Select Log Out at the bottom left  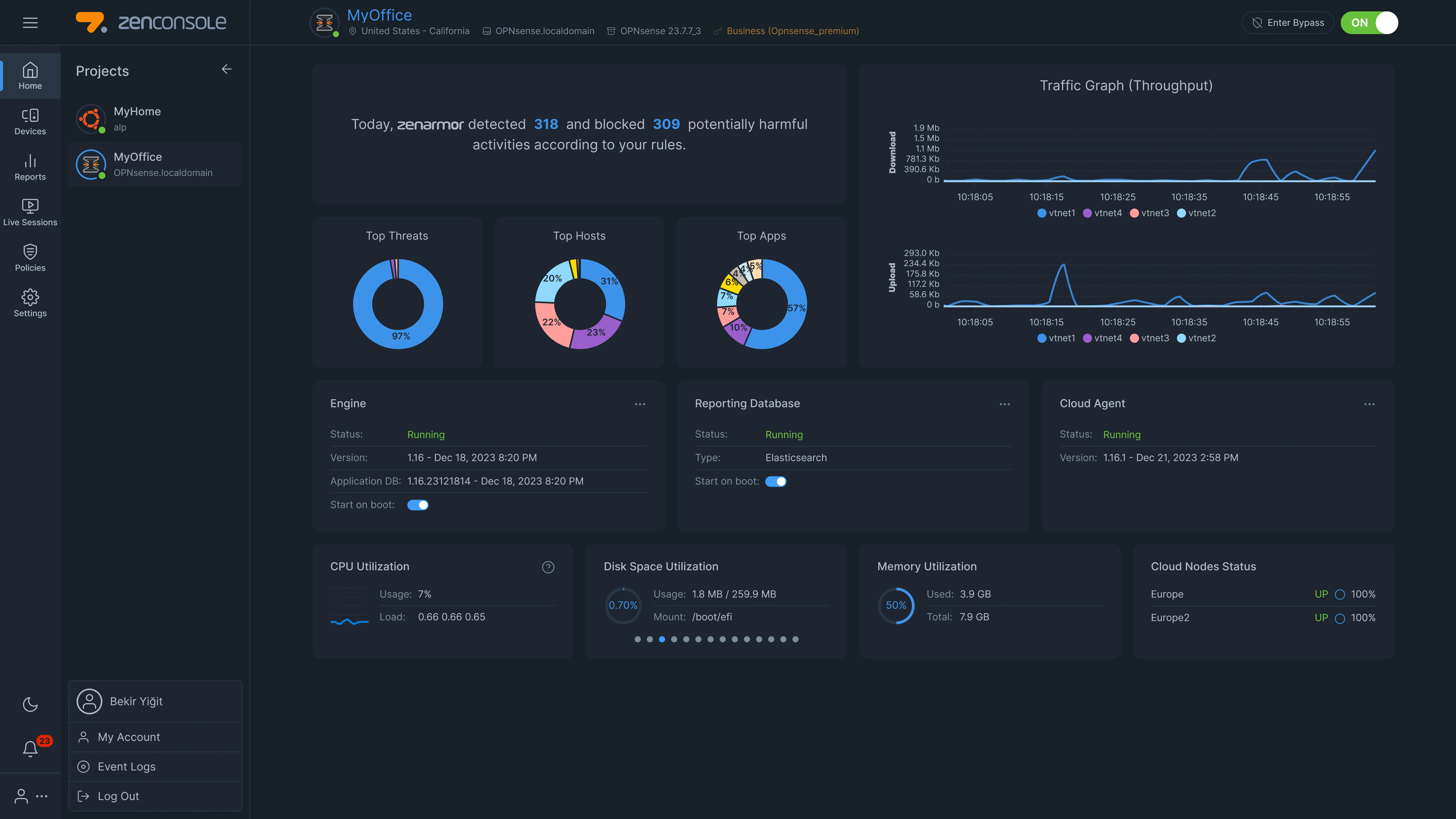point(118,796)
